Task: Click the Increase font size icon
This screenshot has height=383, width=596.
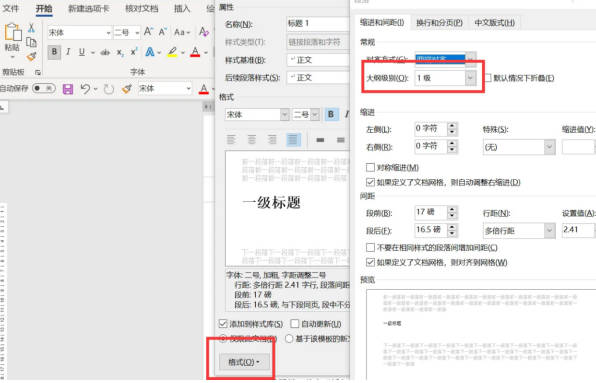Action: point(149,32)
